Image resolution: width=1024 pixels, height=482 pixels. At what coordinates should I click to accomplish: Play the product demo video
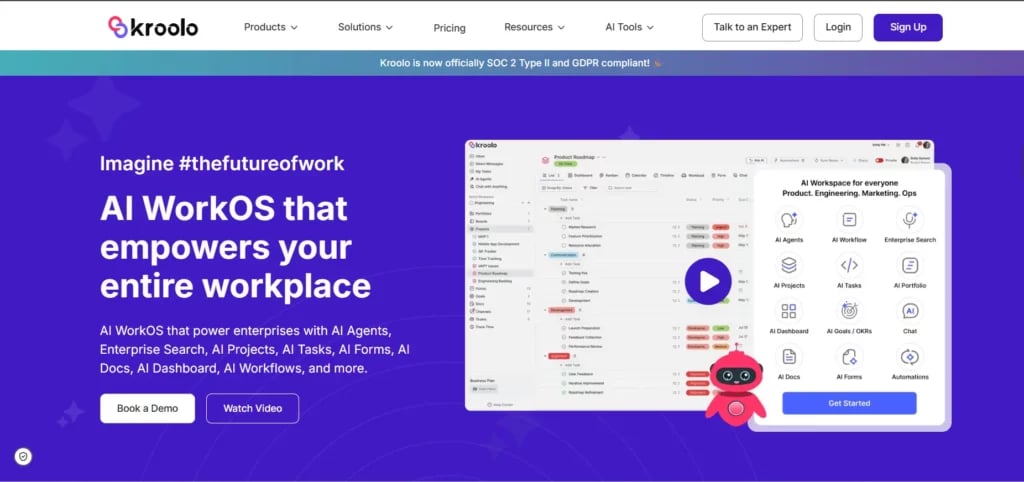[708, 281]
